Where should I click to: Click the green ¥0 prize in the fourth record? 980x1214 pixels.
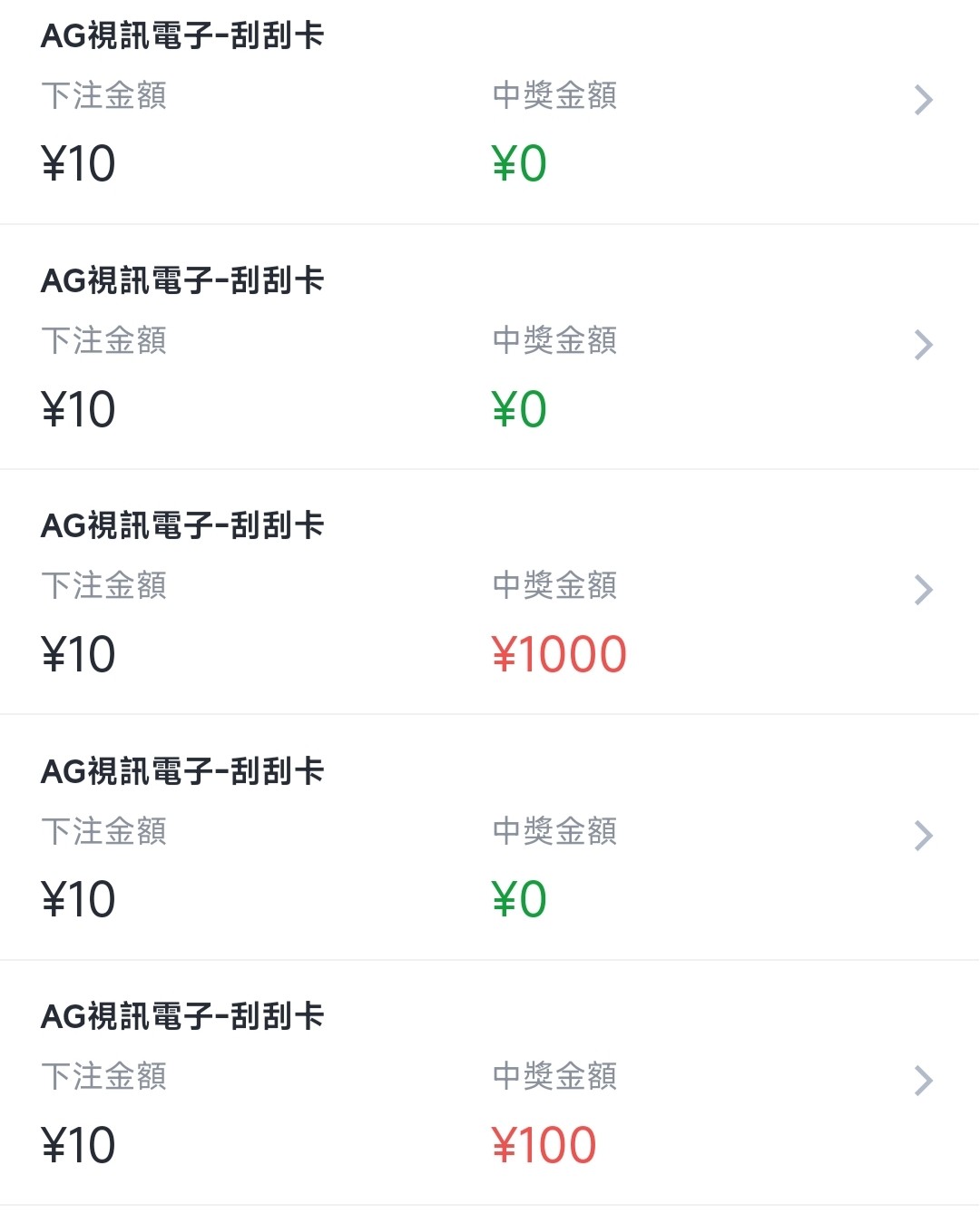[519, 900]
